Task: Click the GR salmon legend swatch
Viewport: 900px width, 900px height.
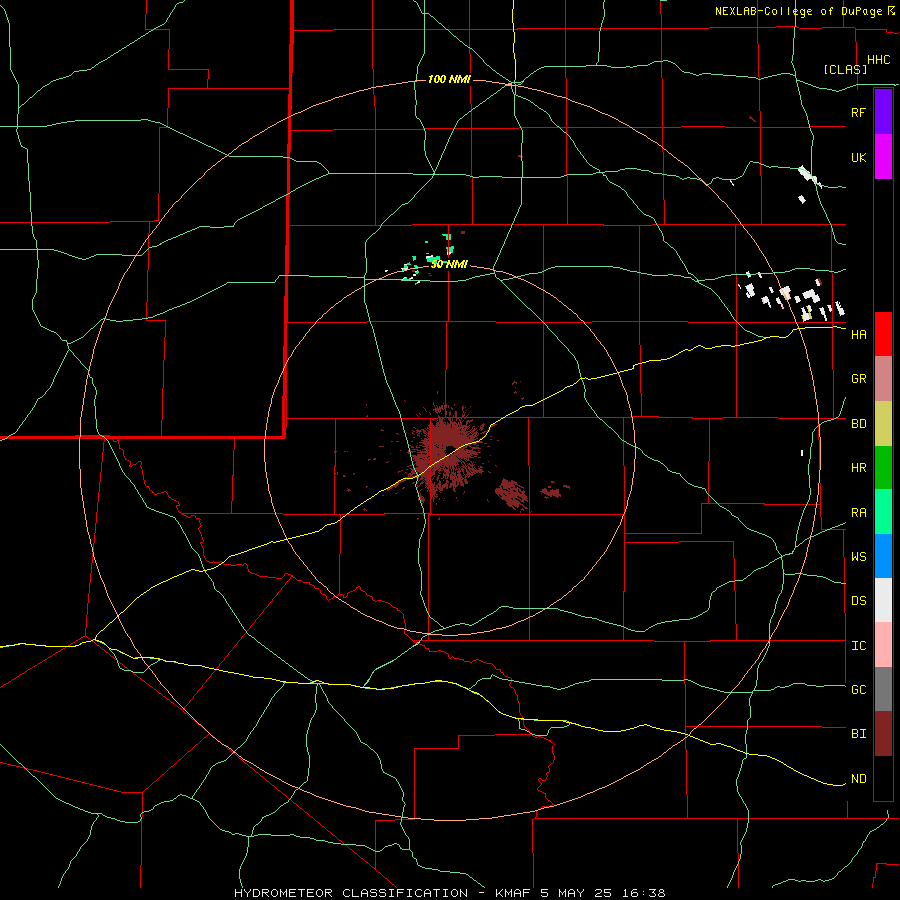Action: click(883, 378)
